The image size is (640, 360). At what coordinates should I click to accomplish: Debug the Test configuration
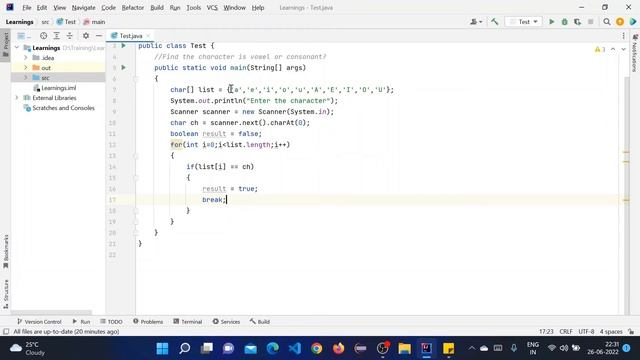click(564, 22)
